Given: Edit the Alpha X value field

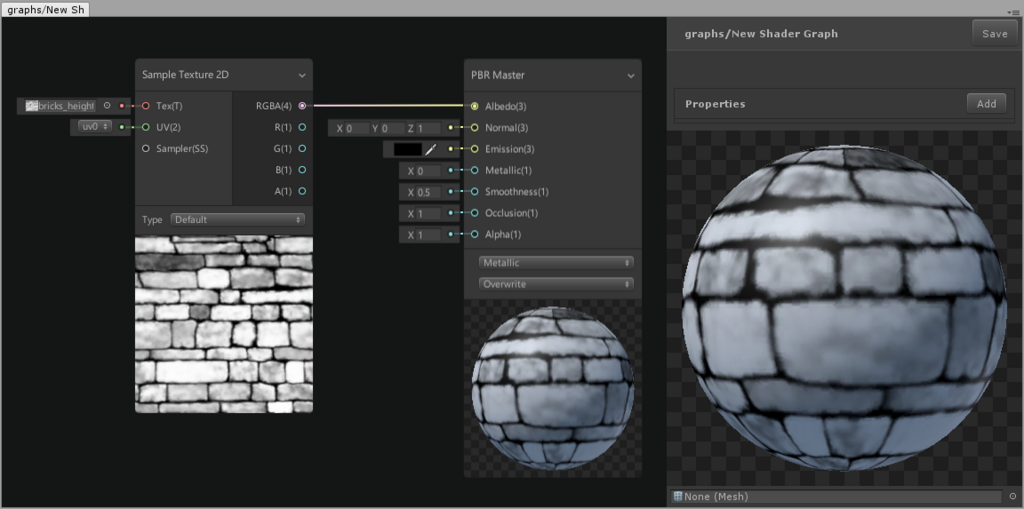Looking at the screenshot, I should tap(428, 235).
